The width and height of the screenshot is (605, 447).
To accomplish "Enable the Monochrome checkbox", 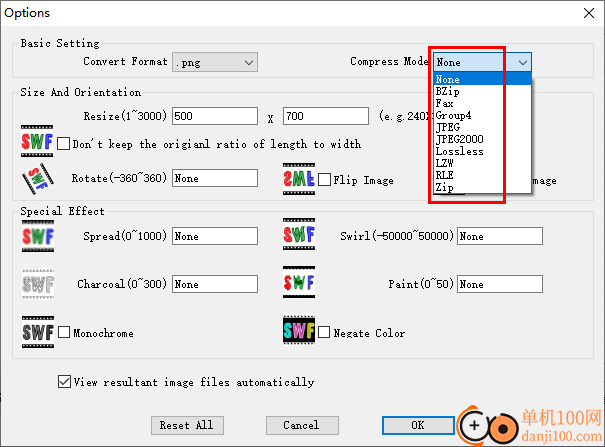I will pos(64,332).
